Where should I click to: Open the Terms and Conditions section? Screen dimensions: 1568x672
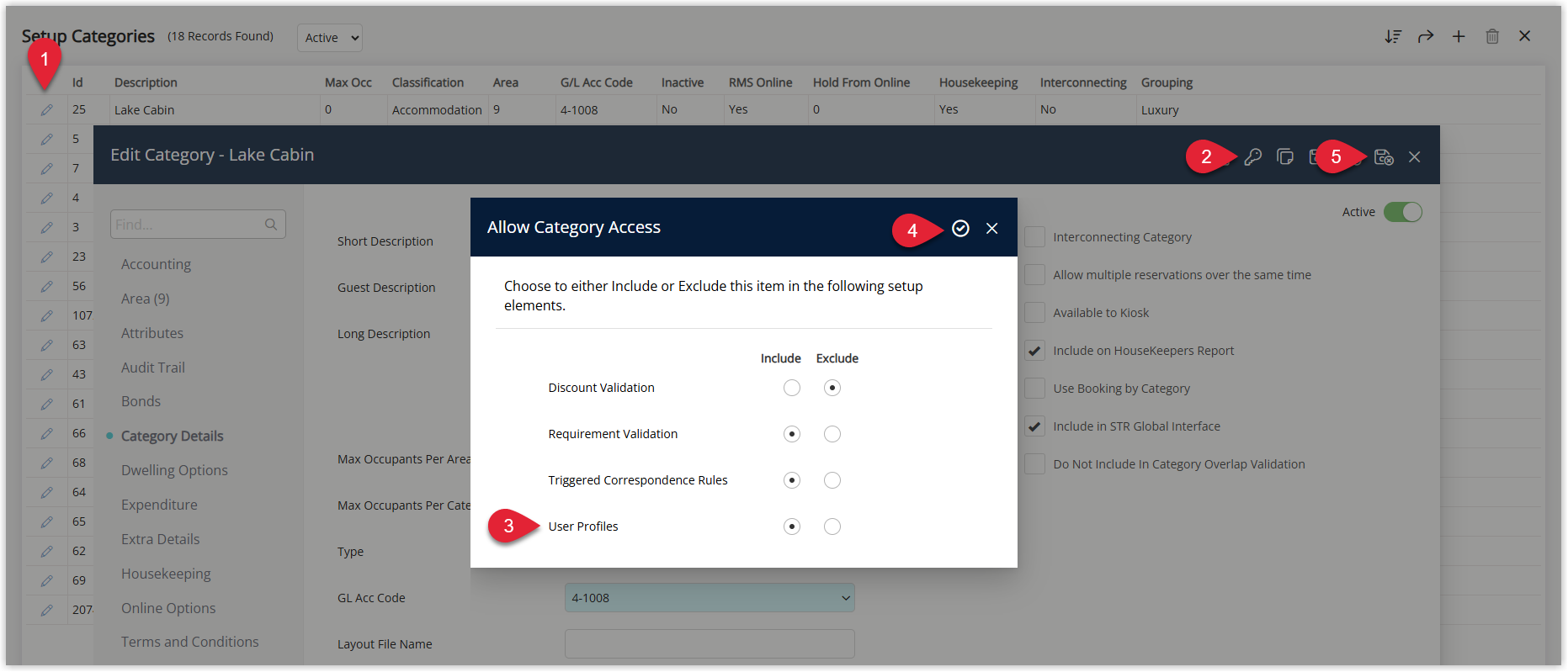(189, 642)
